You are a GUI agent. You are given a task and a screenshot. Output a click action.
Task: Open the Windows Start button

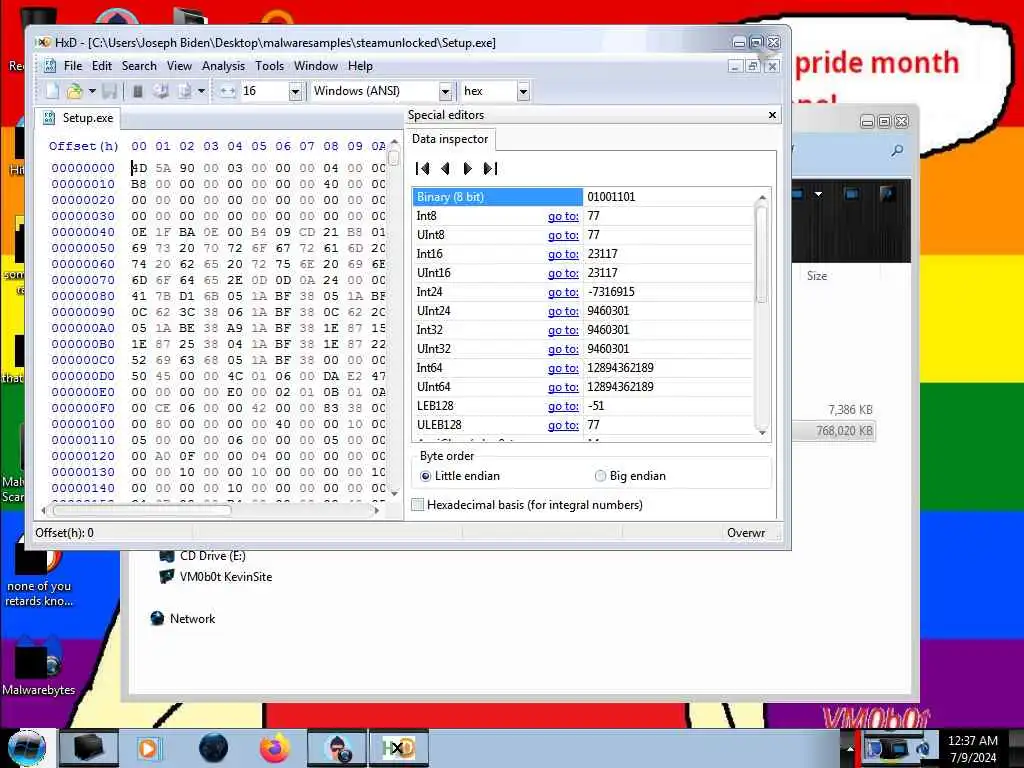26,748
